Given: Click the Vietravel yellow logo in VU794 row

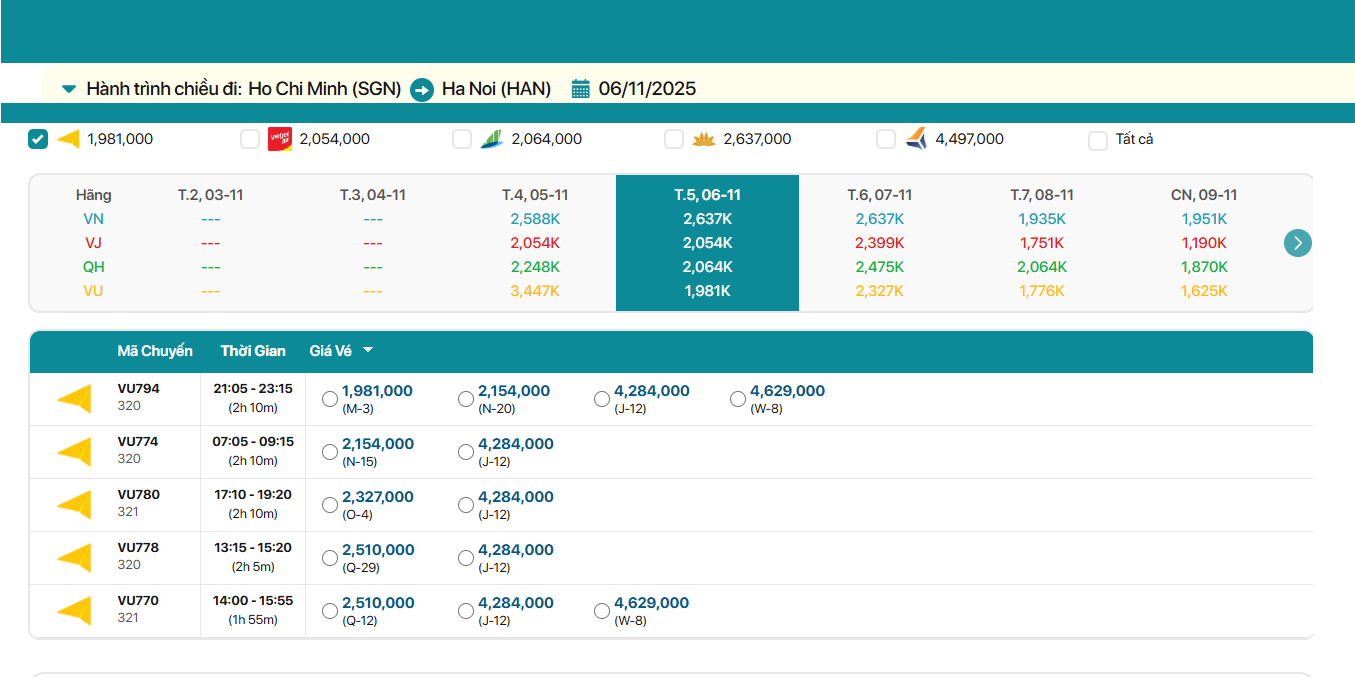Looking at the screenshot, I should point(75,399).
